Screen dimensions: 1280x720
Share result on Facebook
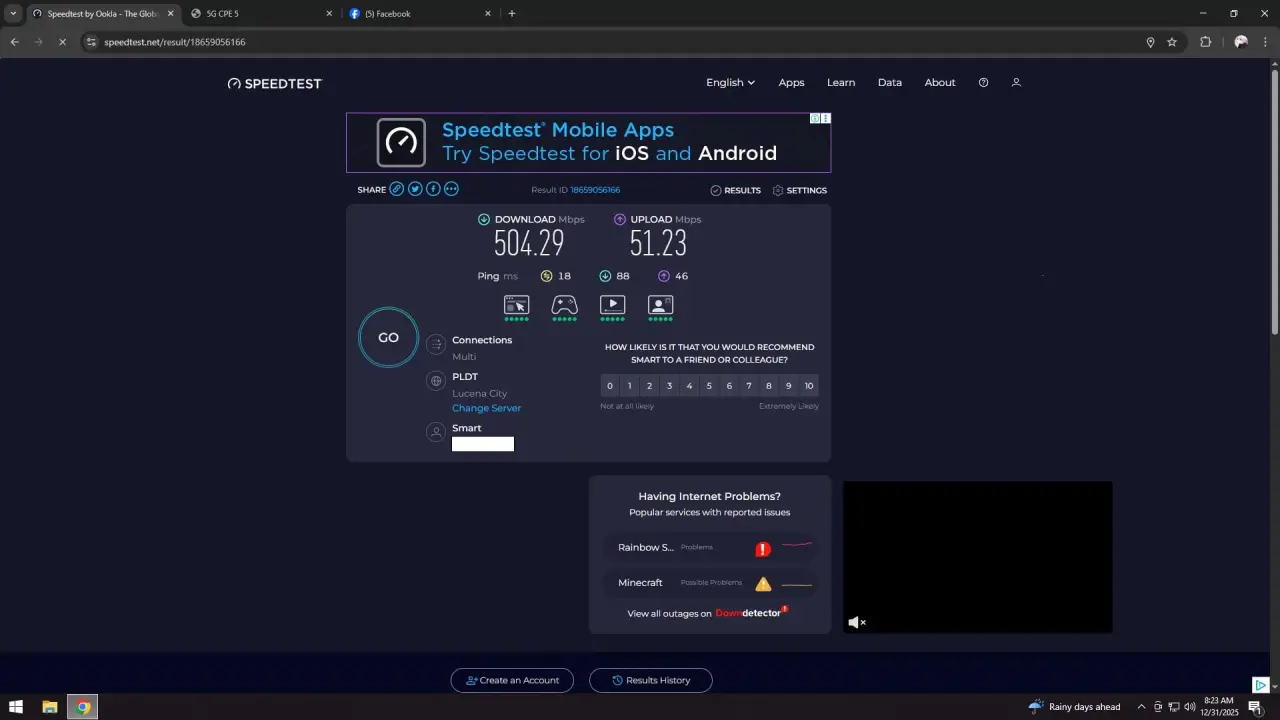point(433,189)
